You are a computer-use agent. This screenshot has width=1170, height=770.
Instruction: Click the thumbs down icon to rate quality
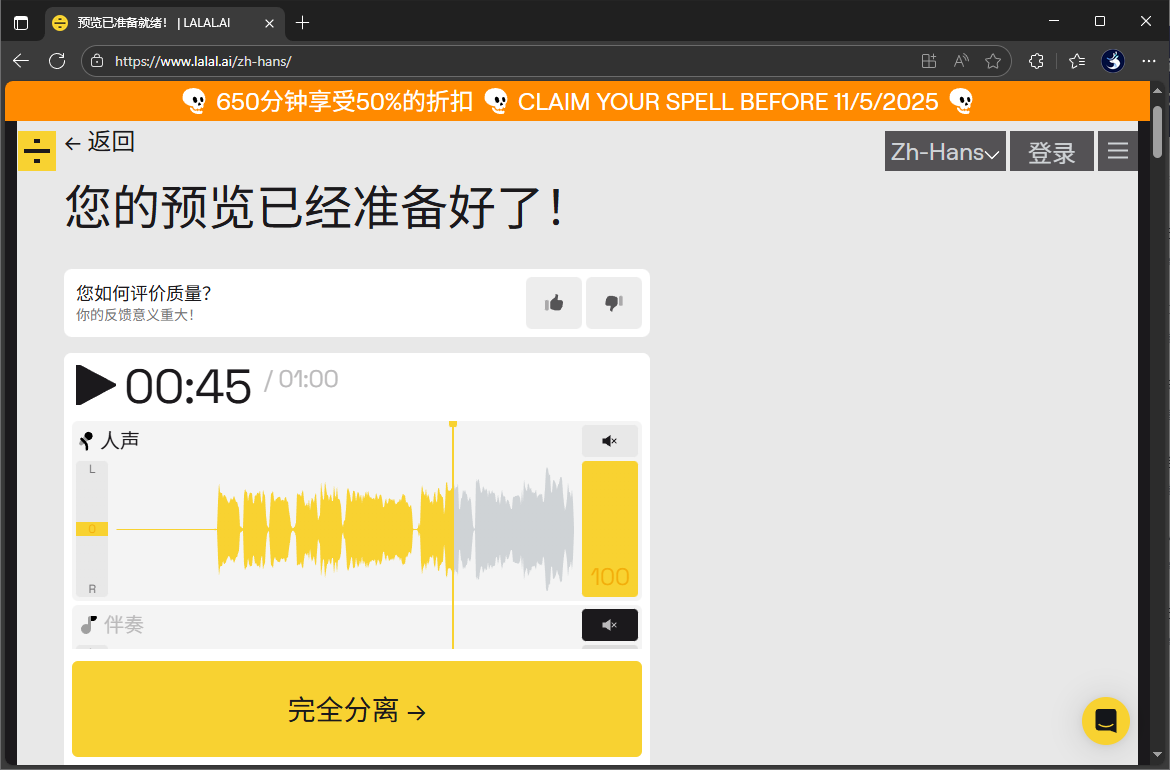click(613, 302)
